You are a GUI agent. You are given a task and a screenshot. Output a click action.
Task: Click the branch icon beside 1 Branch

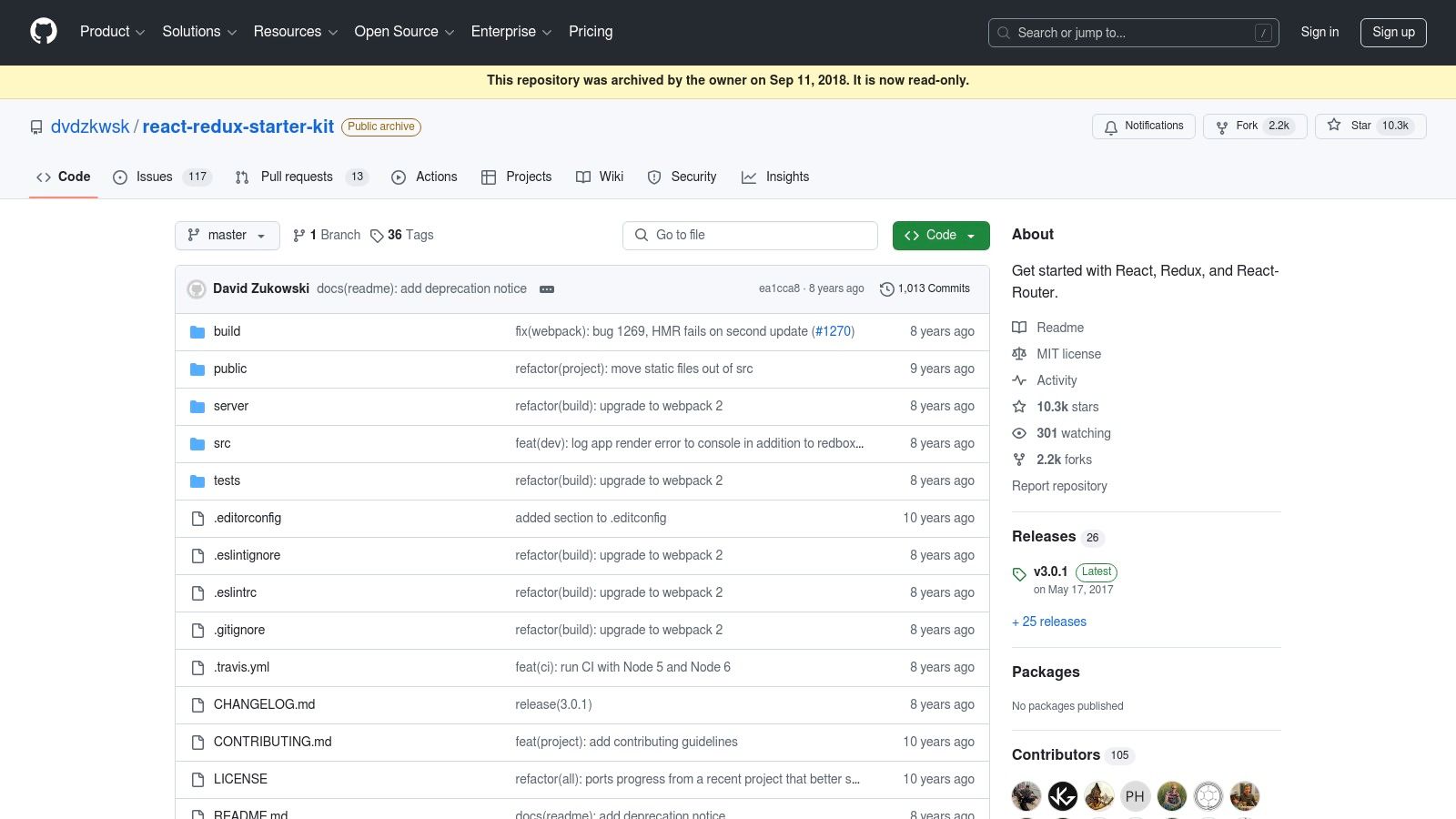(x=299, y=236)
